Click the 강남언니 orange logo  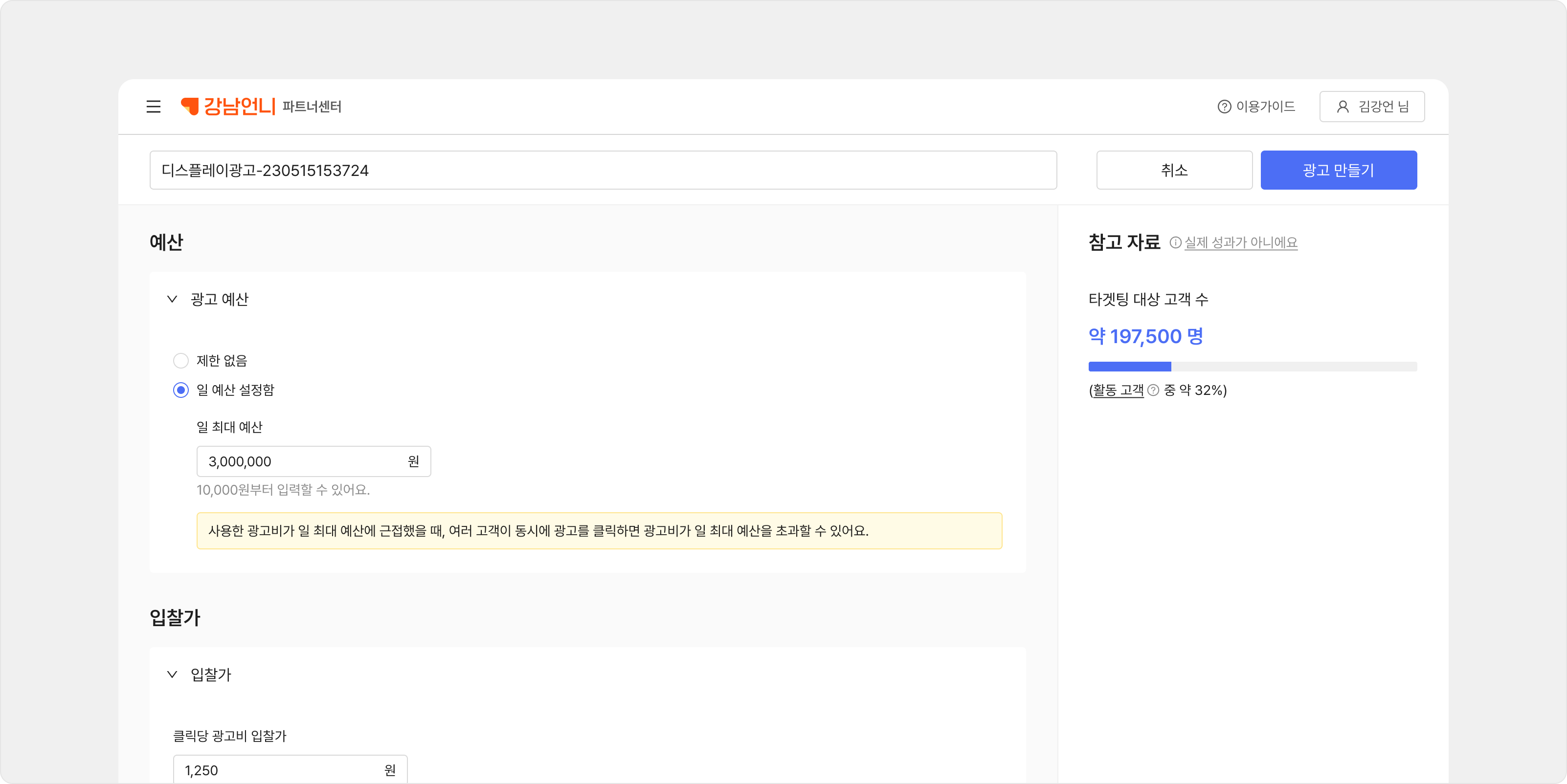(229, 107)
